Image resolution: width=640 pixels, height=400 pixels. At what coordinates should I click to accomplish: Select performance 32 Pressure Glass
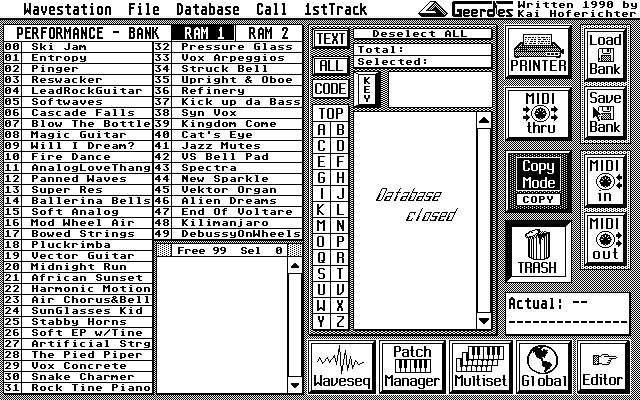tap(228, 47)
